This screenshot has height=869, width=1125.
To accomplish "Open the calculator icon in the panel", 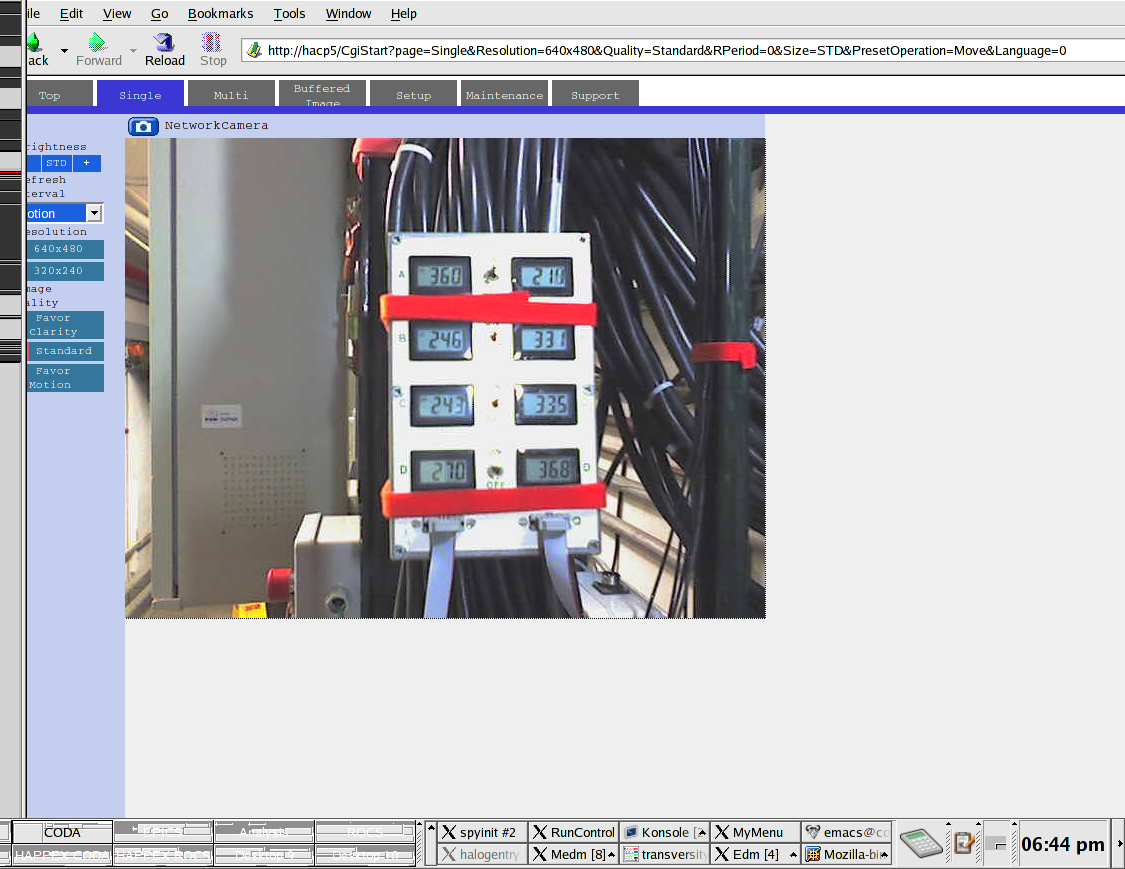I will point(921,842).
